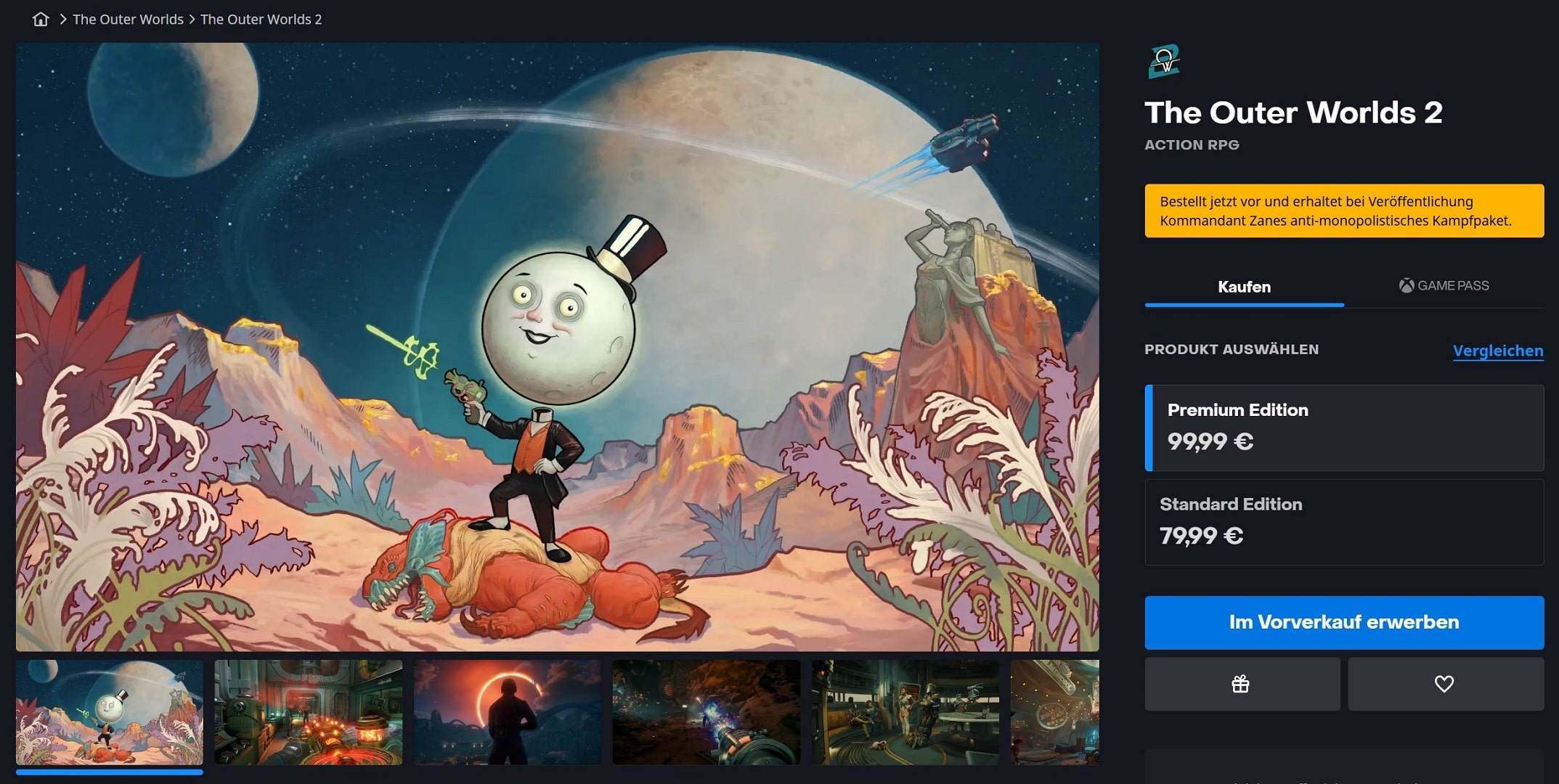Image resolution: width=1559 pixels, height=784 pixels.
Task: Select the Premium Edition option
Action: point(1344,428)
